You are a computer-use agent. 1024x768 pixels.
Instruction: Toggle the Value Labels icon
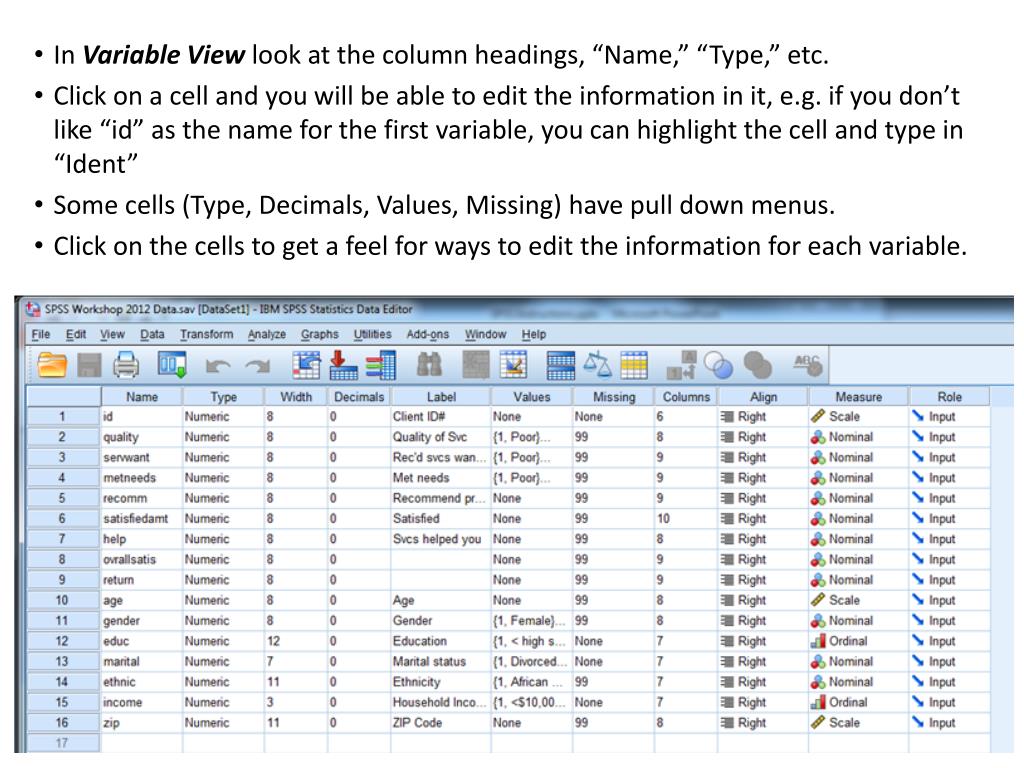click(x=681, y=365)
